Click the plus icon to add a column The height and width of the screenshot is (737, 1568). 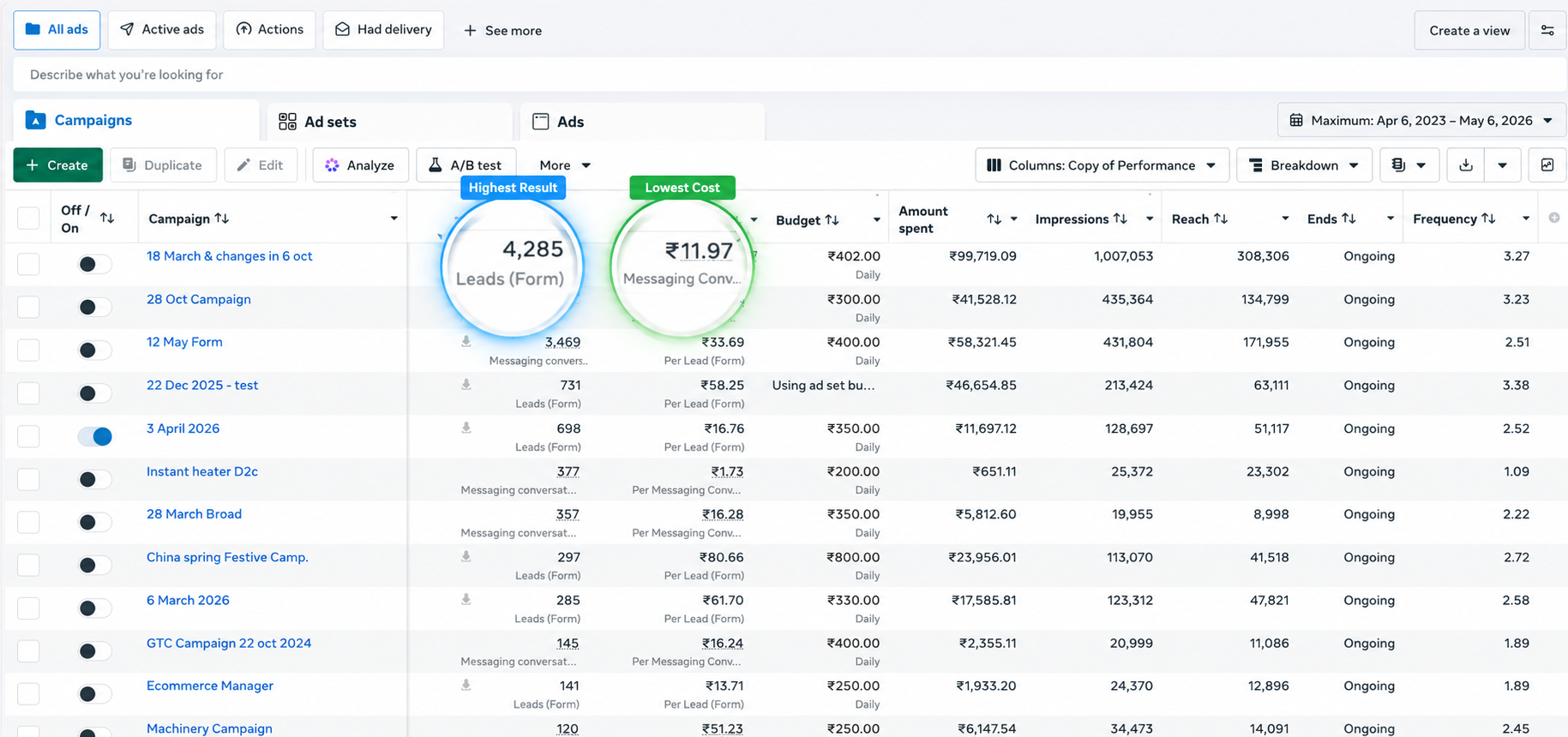pyautogui.click(x=1554, y=218)
